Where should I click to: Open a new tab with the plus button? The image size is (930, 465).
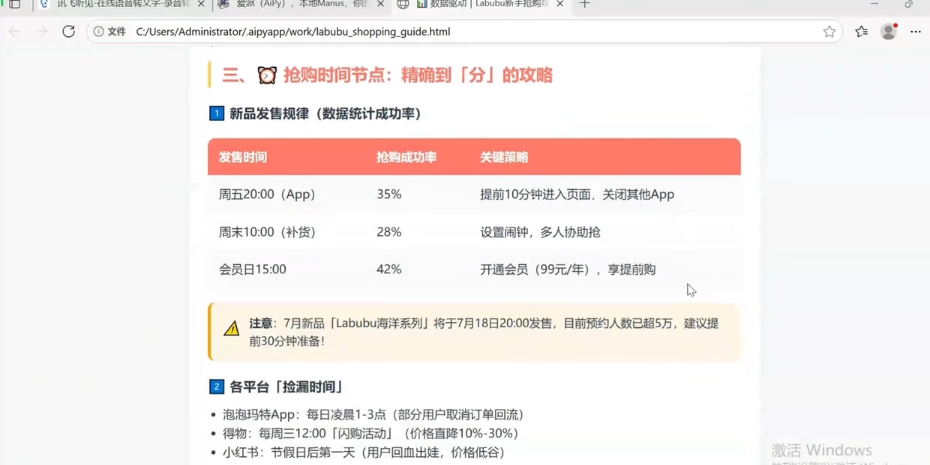pos(585,4)
